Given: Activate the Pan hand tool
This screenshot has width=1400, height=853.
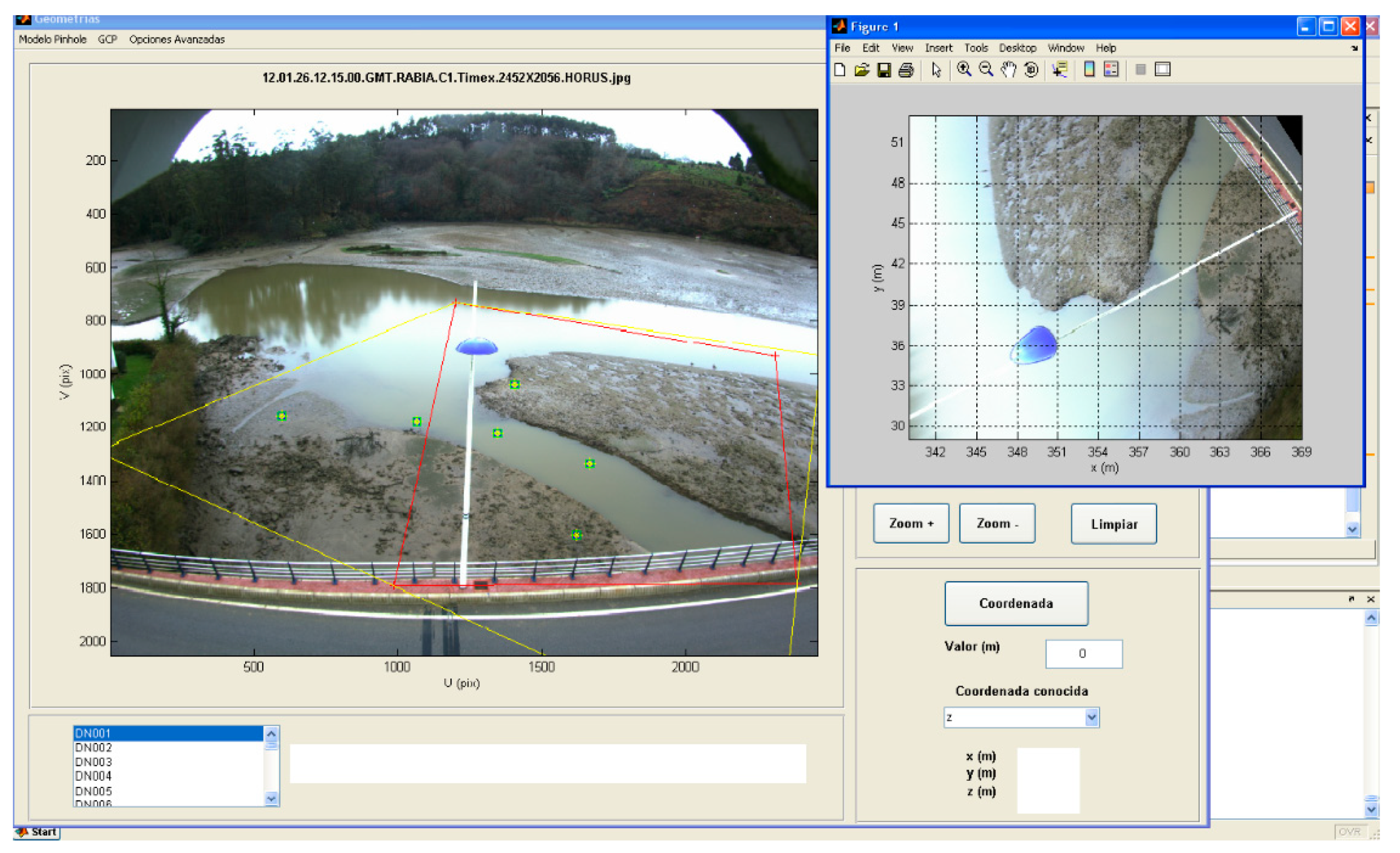Looking at the screenshot, I should [1009, 70].
